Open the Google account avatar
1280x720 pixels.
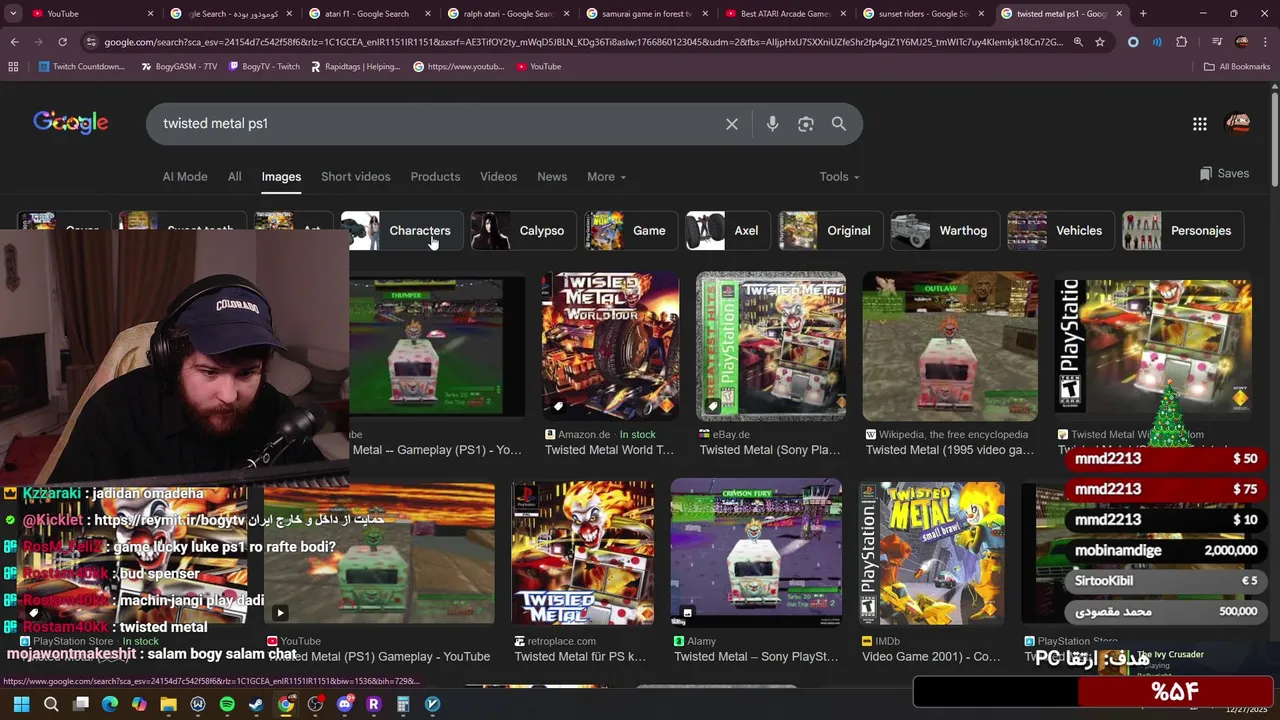tap(1238, 123)
